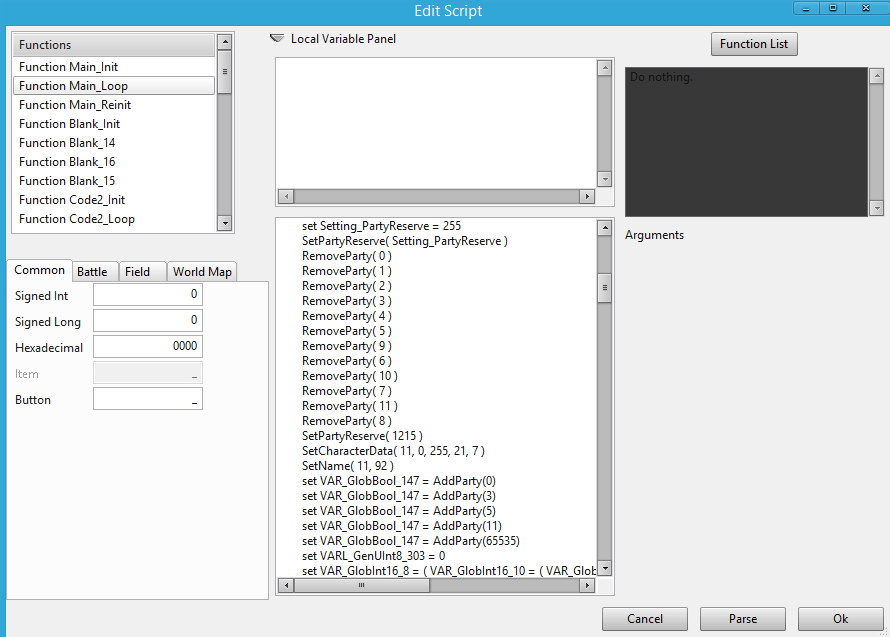890x637 pixels.
Task: Select line 'RemoveParty( 3 )'
Action: click(x=347, y=301)
